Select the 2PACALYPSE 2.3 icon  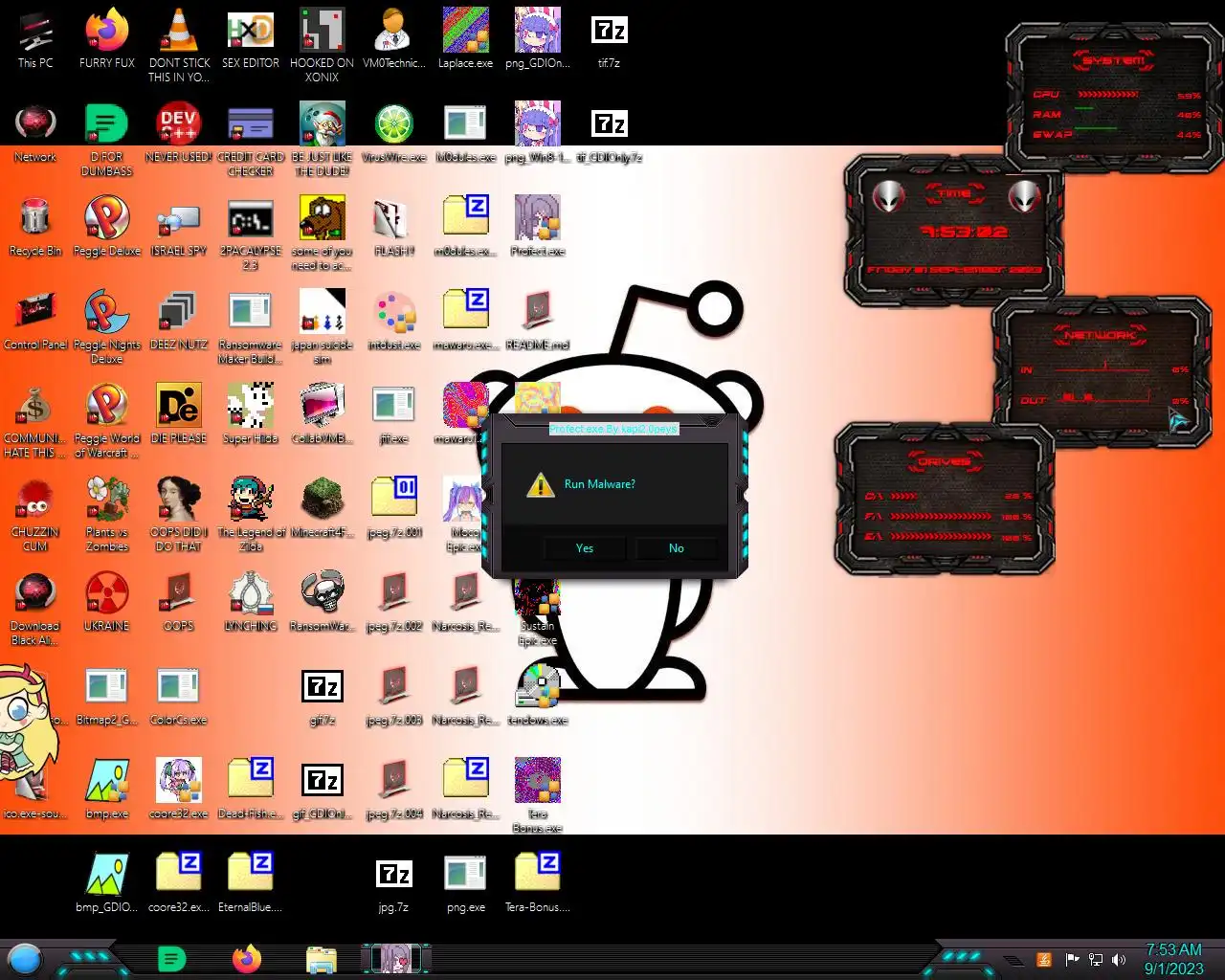click(251, 234)
